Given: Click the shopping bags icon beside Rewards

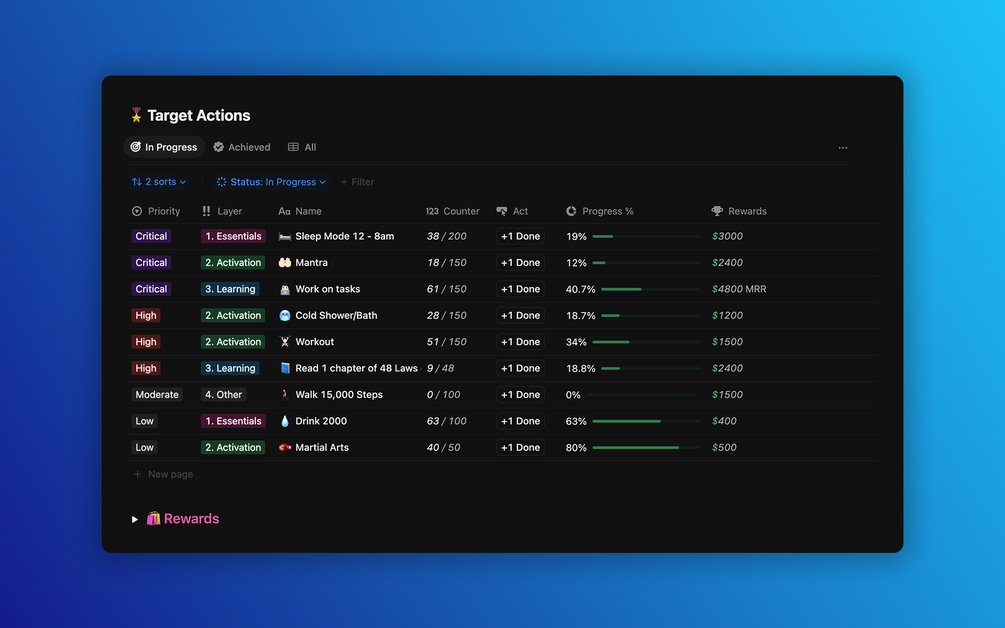Looking at the screenshot, I should [x=153, y=518].
